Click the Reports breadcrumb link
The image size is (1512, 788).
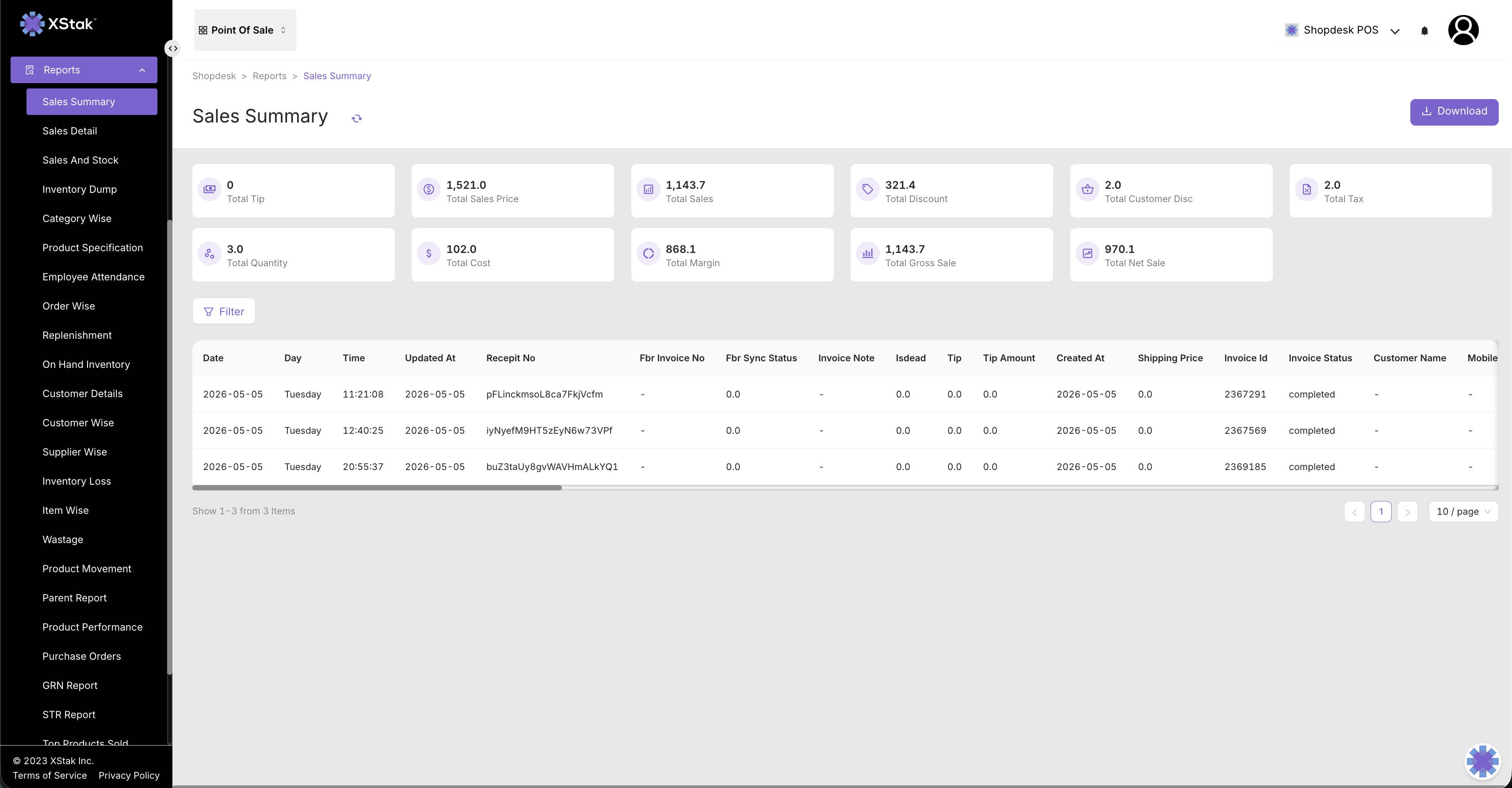tap(269, 76)
